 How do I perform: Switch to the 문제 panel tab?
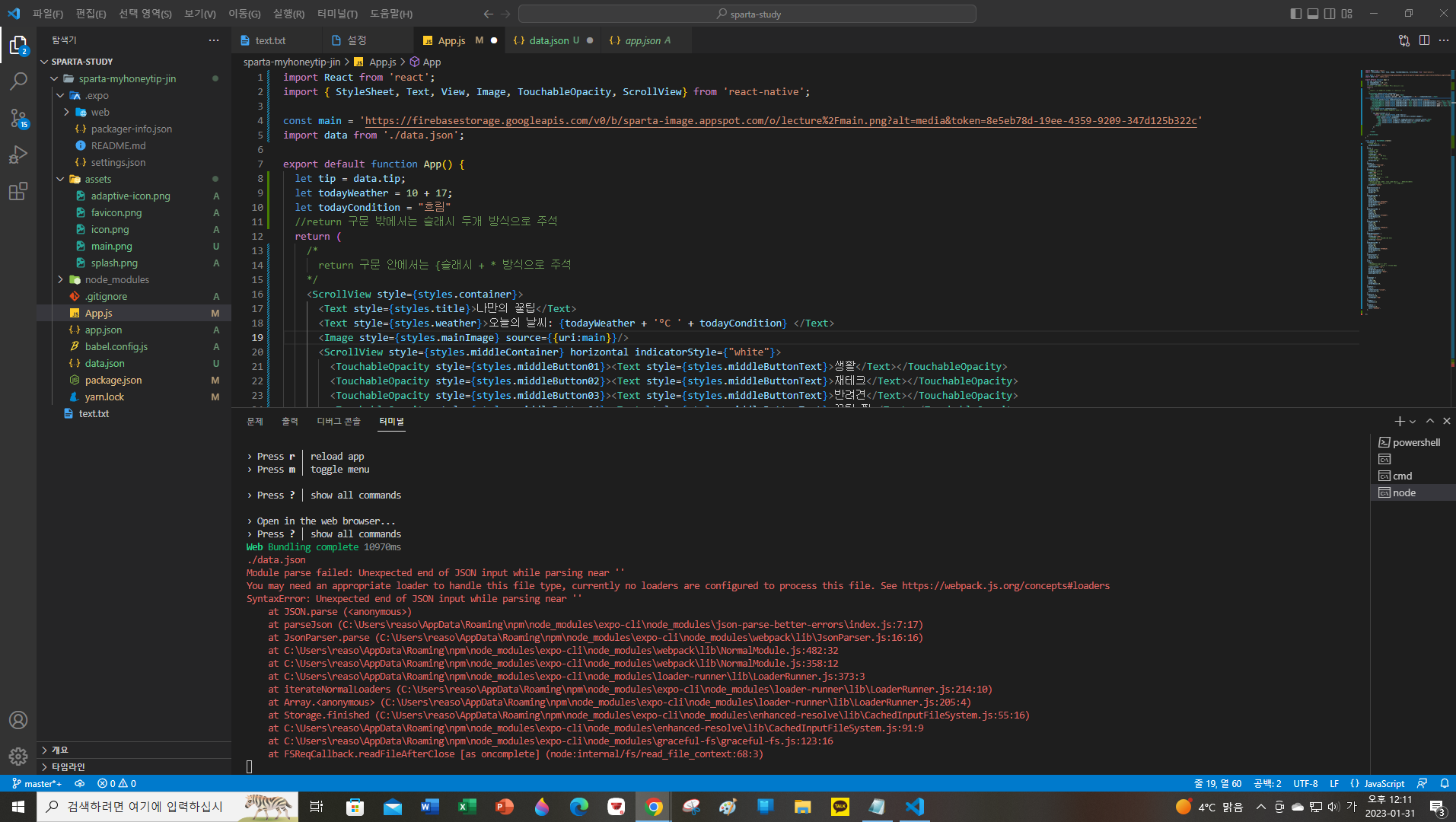[x=254, y=421]
